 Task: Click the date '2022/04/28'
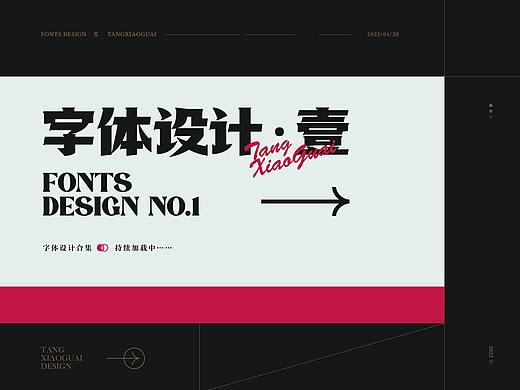[x=383, y=34]
